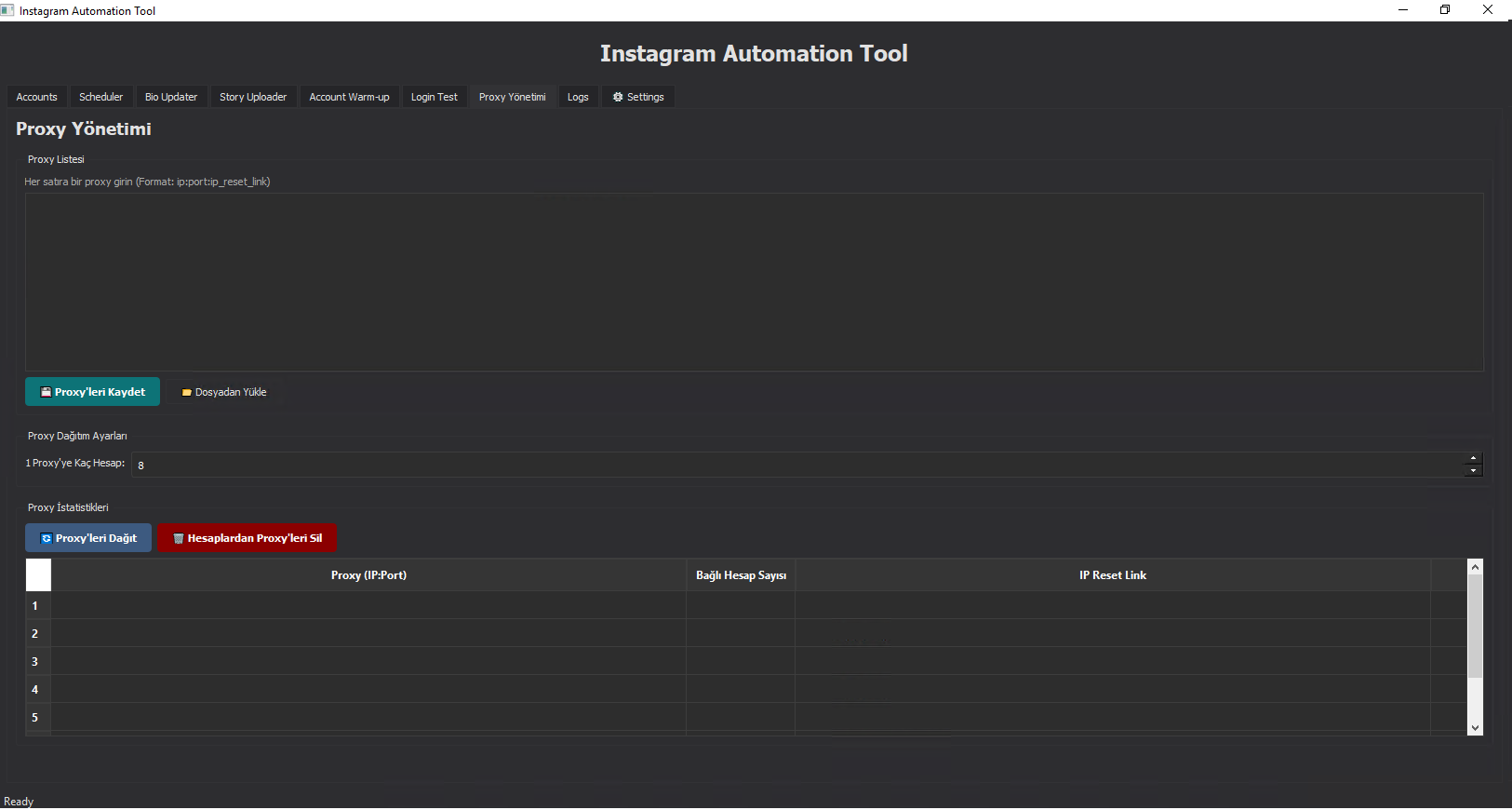The width and height of the screenshot is (1512, 810).
Task: Click the proxy table scrollbar up arrow
Action: [x=1475, y=567]
